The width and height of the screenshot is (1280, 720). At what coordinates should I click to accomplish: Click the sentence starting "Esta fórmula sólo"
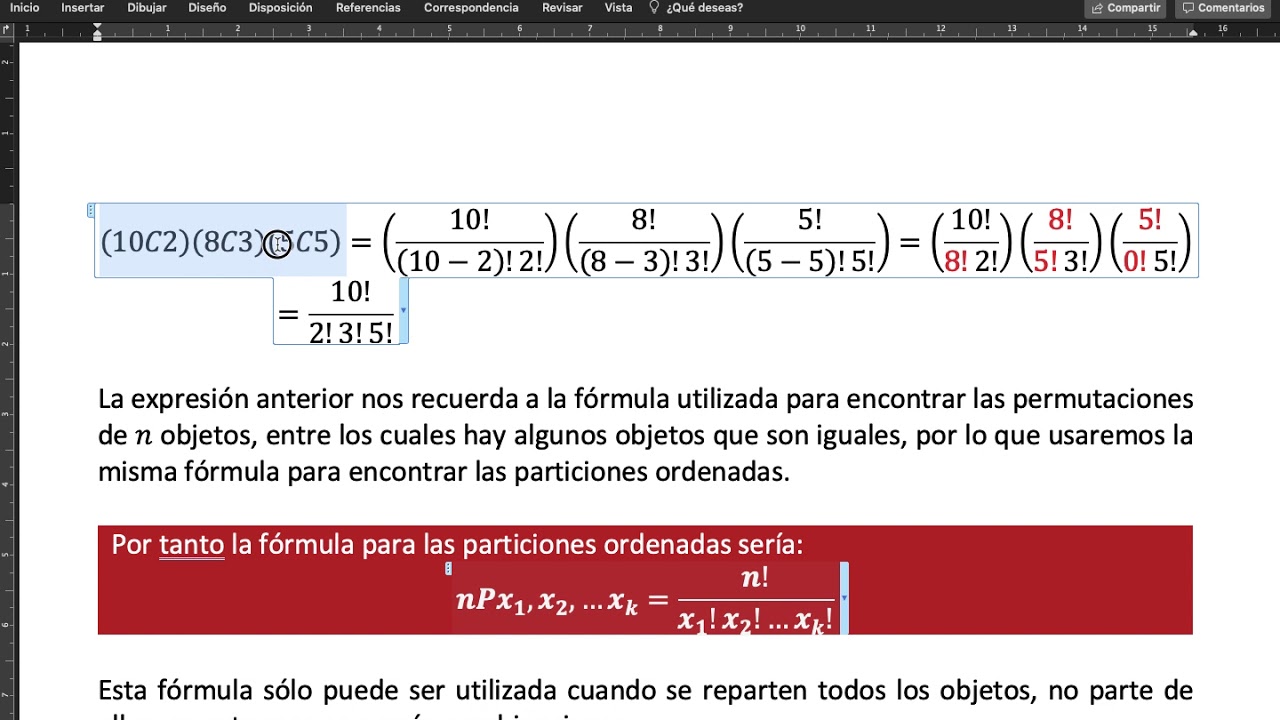point(645,691)
